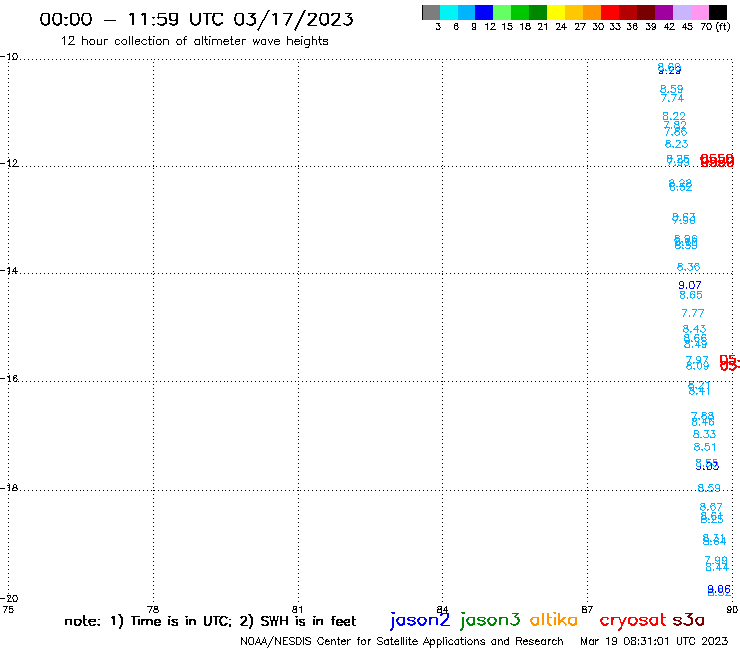This screenshot has width=740, height=650.
Task: Select the dark red 's3a' satellite label
Action: [x=689, y=620]
